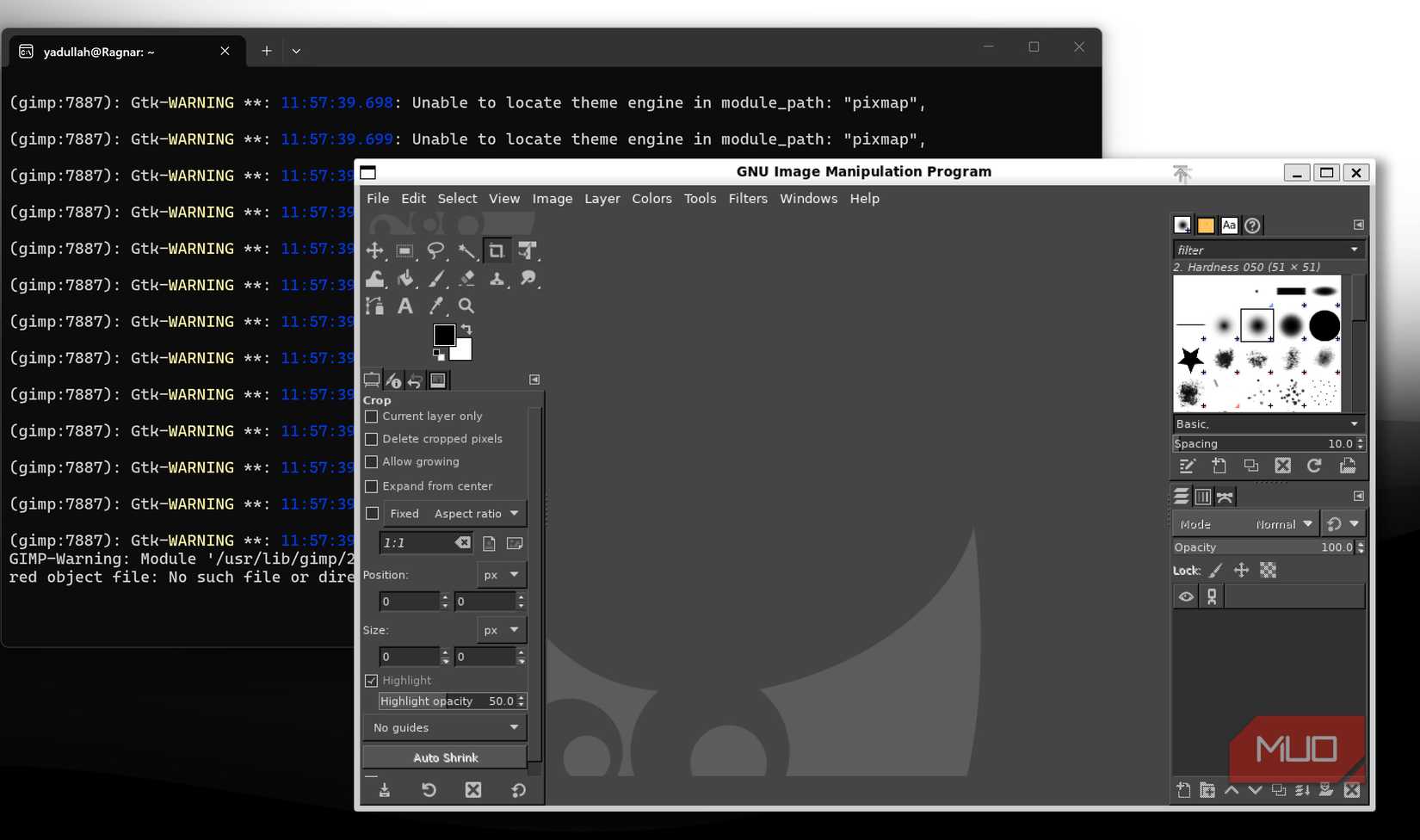
Task: Activate the Paths tool
Action: [x=374, y=306]
